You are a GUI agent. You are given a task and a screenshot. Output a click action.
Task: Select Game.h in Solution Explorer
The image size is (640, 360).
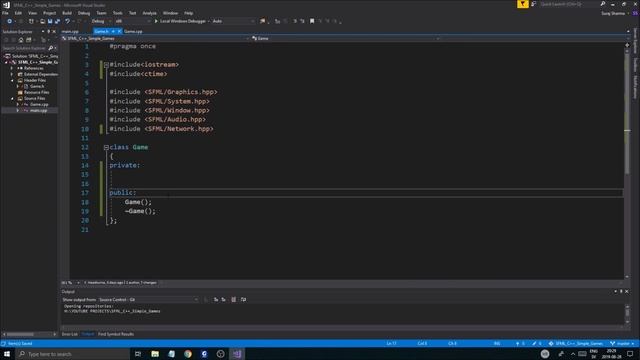37,87
